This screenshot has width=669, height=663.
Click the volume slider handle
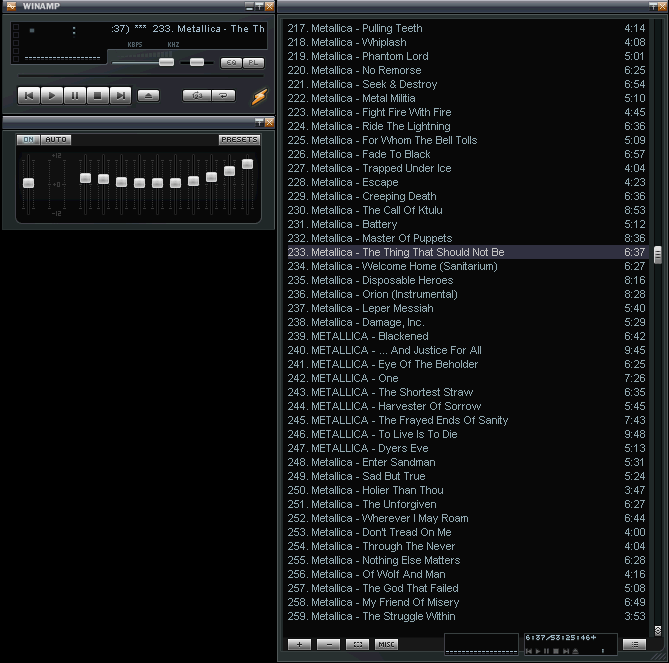(x=166, y=62)
